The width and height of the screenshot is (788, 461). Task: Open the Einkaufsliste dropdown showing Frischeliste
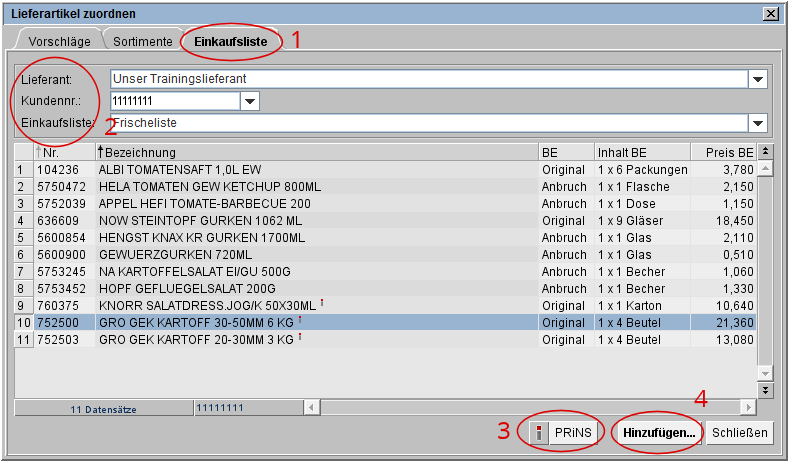pyautogui.click(x=758, y=123)
